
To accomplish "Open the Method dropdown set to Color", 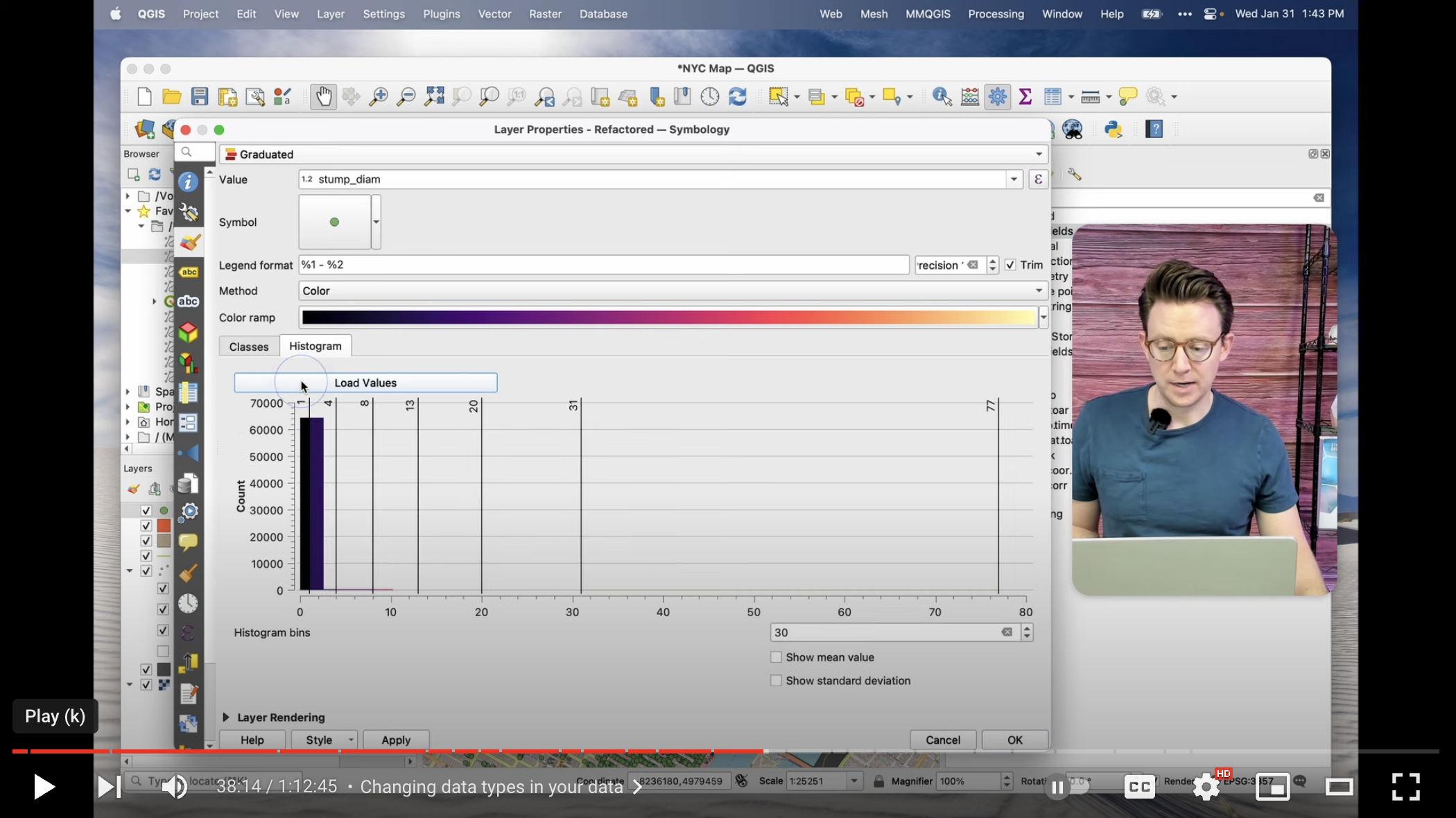I will click(x=673, y=291).
